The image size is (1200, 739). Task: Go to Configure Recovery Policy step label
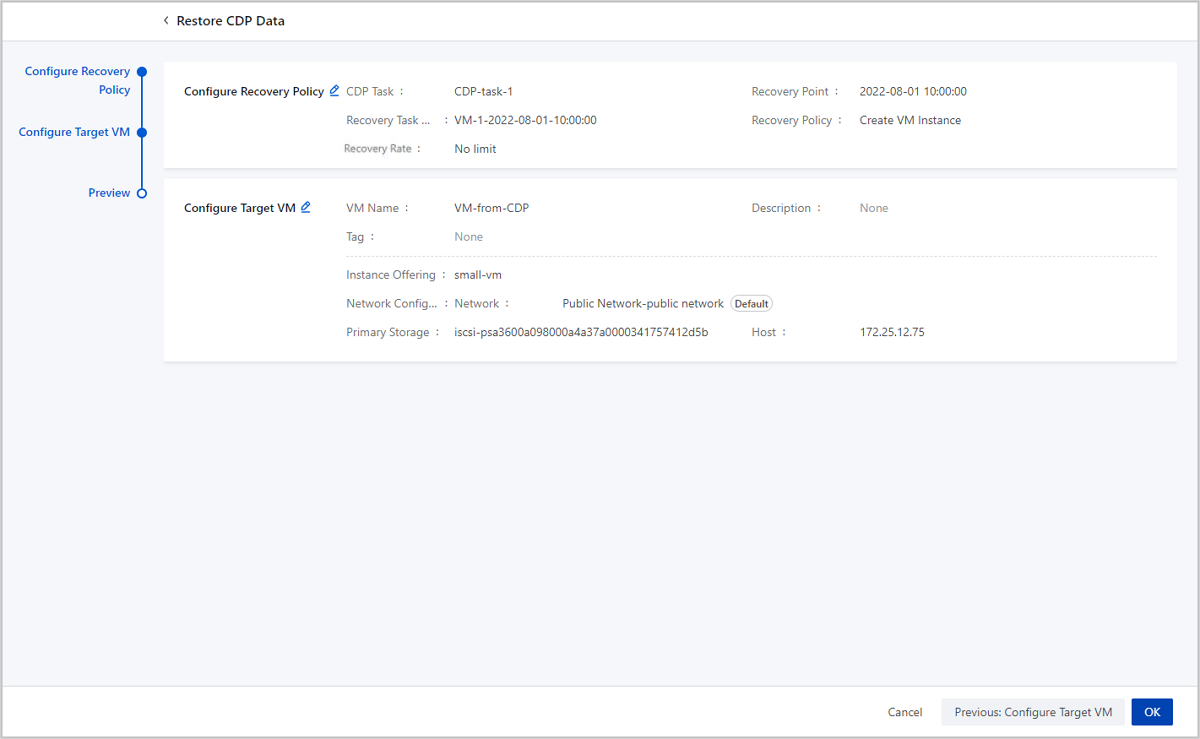[78, 80]
